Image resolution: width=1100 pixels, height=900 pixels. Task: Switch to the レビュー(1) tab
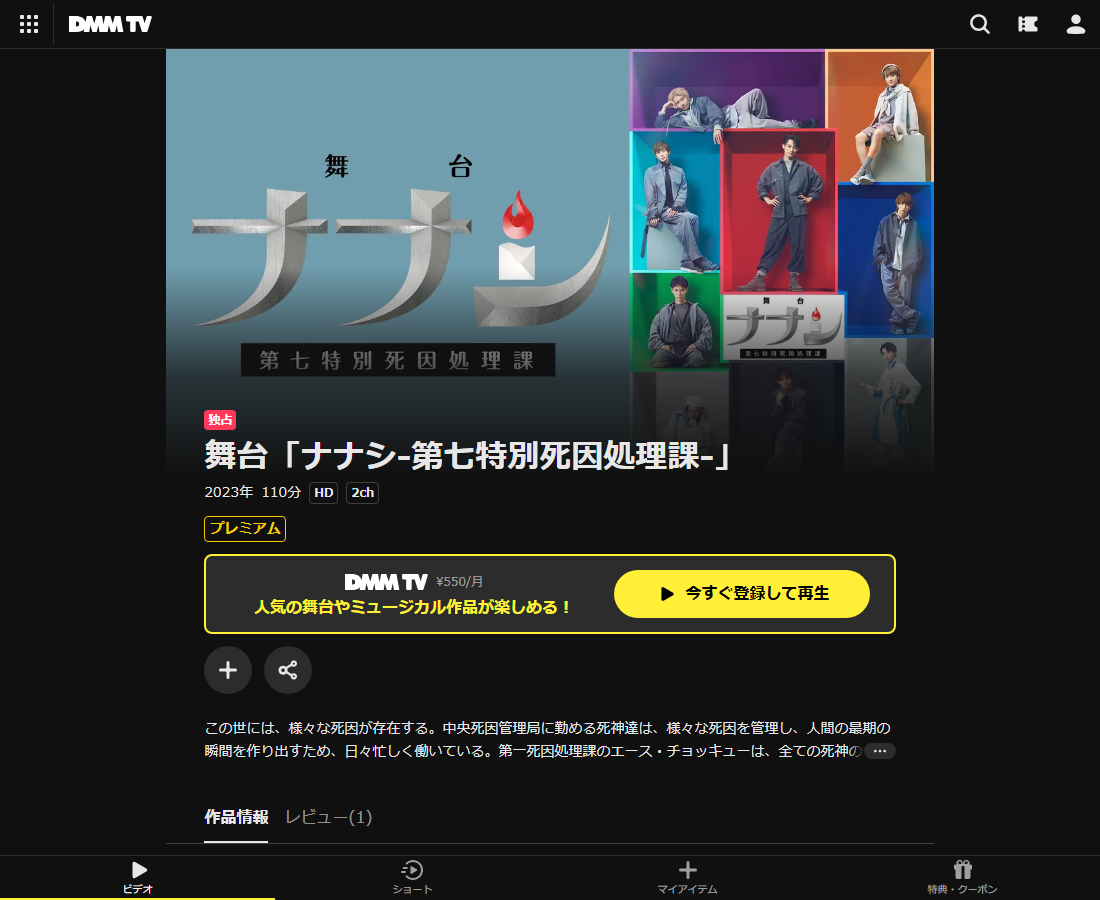pos(328,817)
